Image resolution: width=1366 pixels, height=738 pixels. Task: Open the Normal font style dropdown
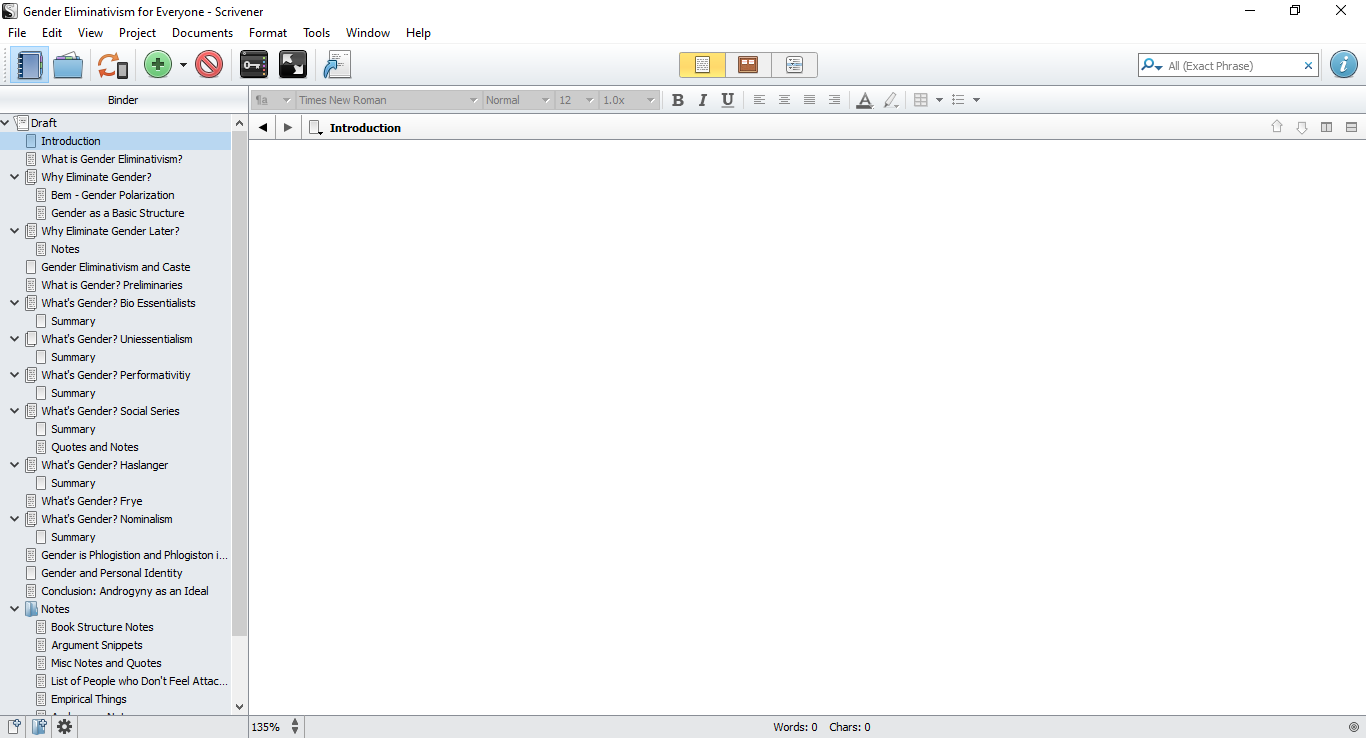click(517, 100)
